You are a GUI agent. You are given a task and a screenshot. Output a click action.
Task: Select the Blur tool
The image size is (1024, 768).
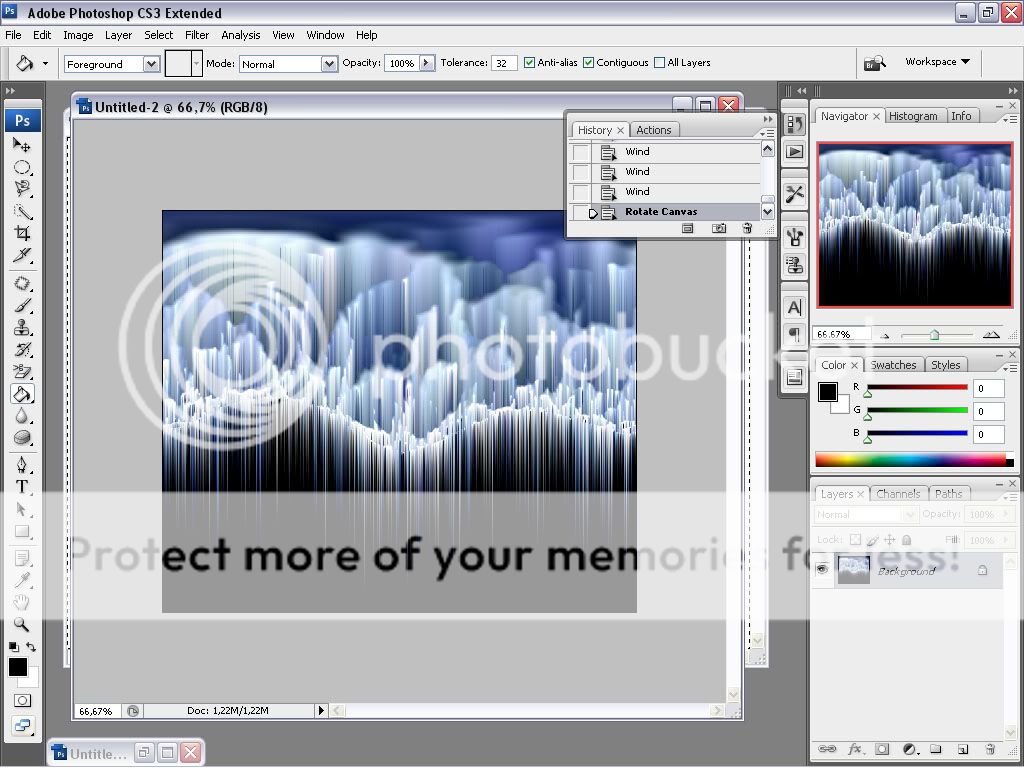[x=22, y=416]
